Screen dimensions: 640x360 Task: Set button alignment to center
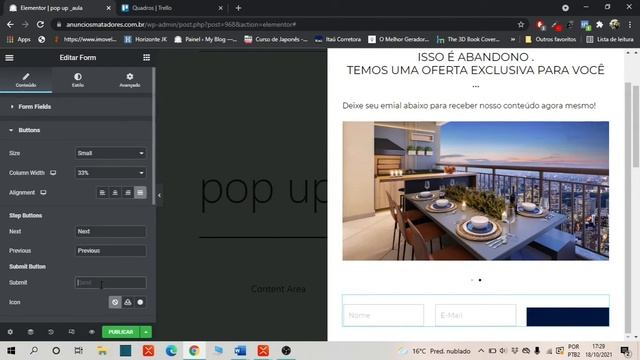[115, 192]
